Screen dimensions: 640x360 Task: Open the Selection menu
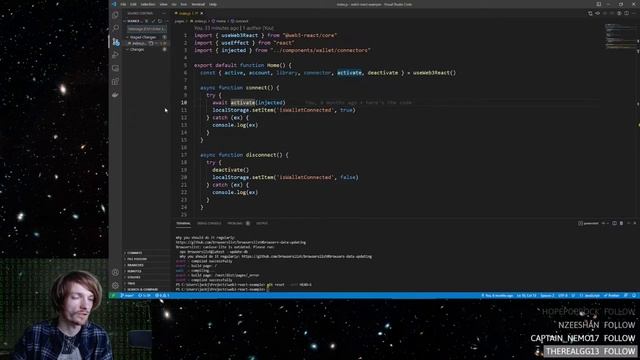pos(148,4)
